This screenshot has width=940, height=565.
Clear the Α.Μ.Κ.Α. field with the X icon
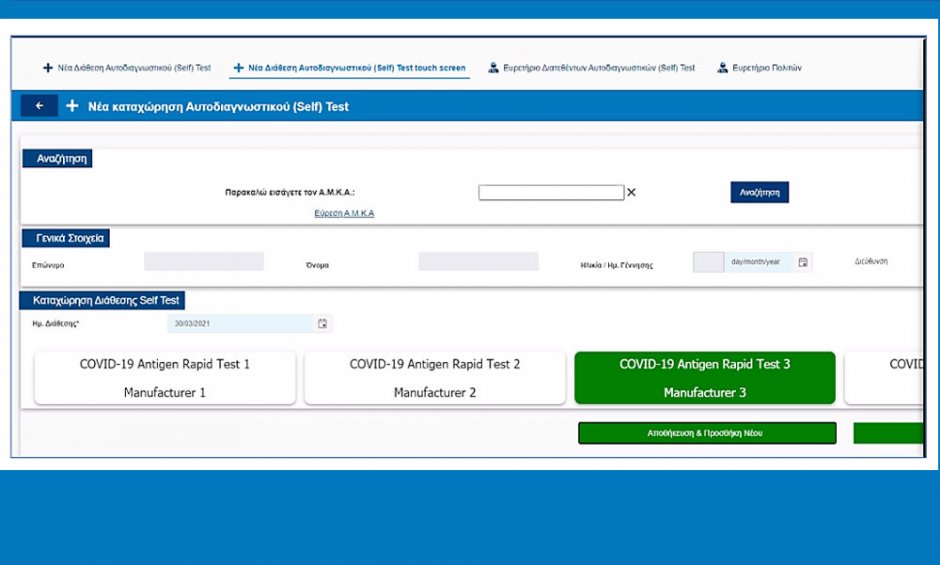[631, 193]
